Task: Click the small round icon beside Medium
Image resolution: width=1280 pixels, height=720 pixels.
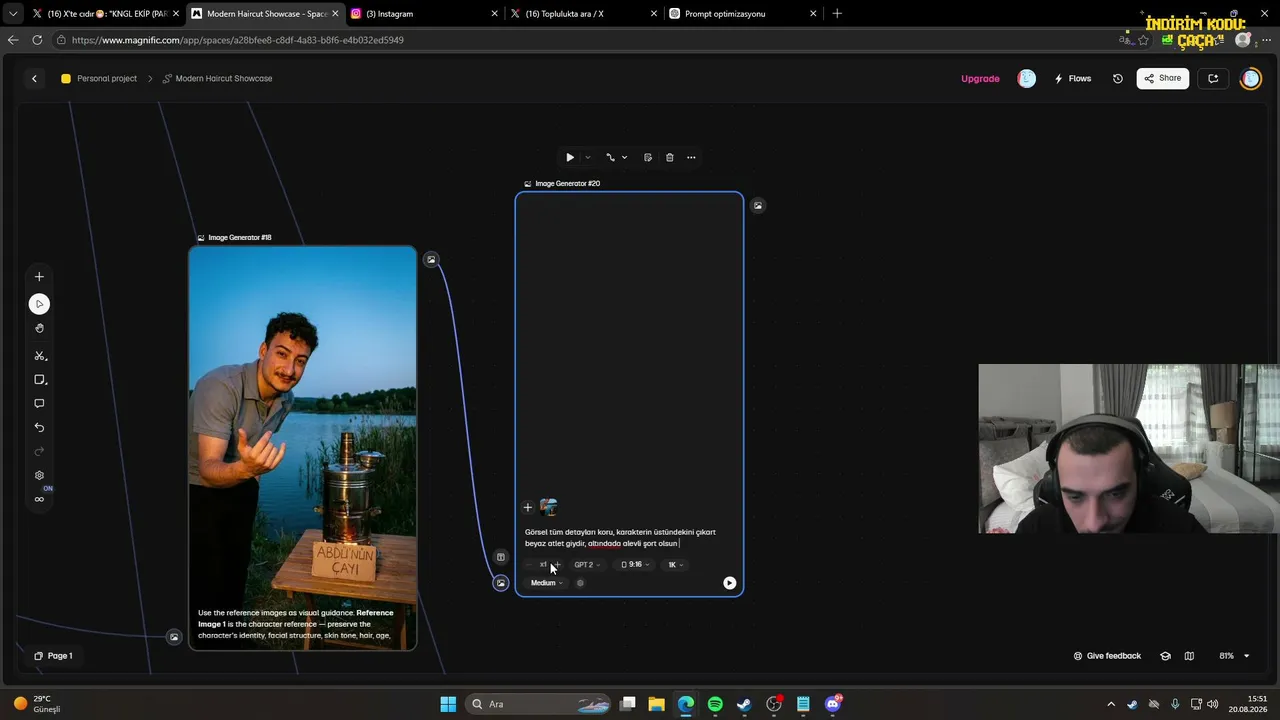Action: [580, 583]
